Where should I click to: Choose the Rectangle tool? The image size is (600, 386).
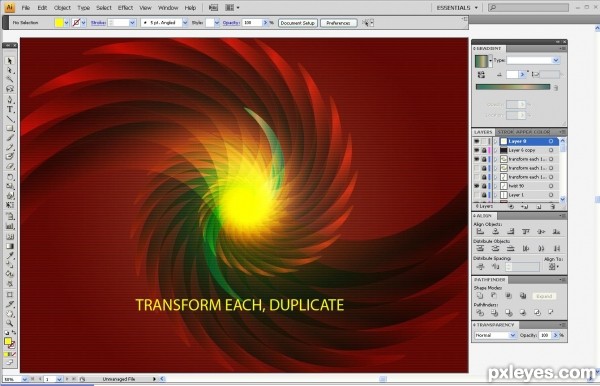click(x=10, y=128)
